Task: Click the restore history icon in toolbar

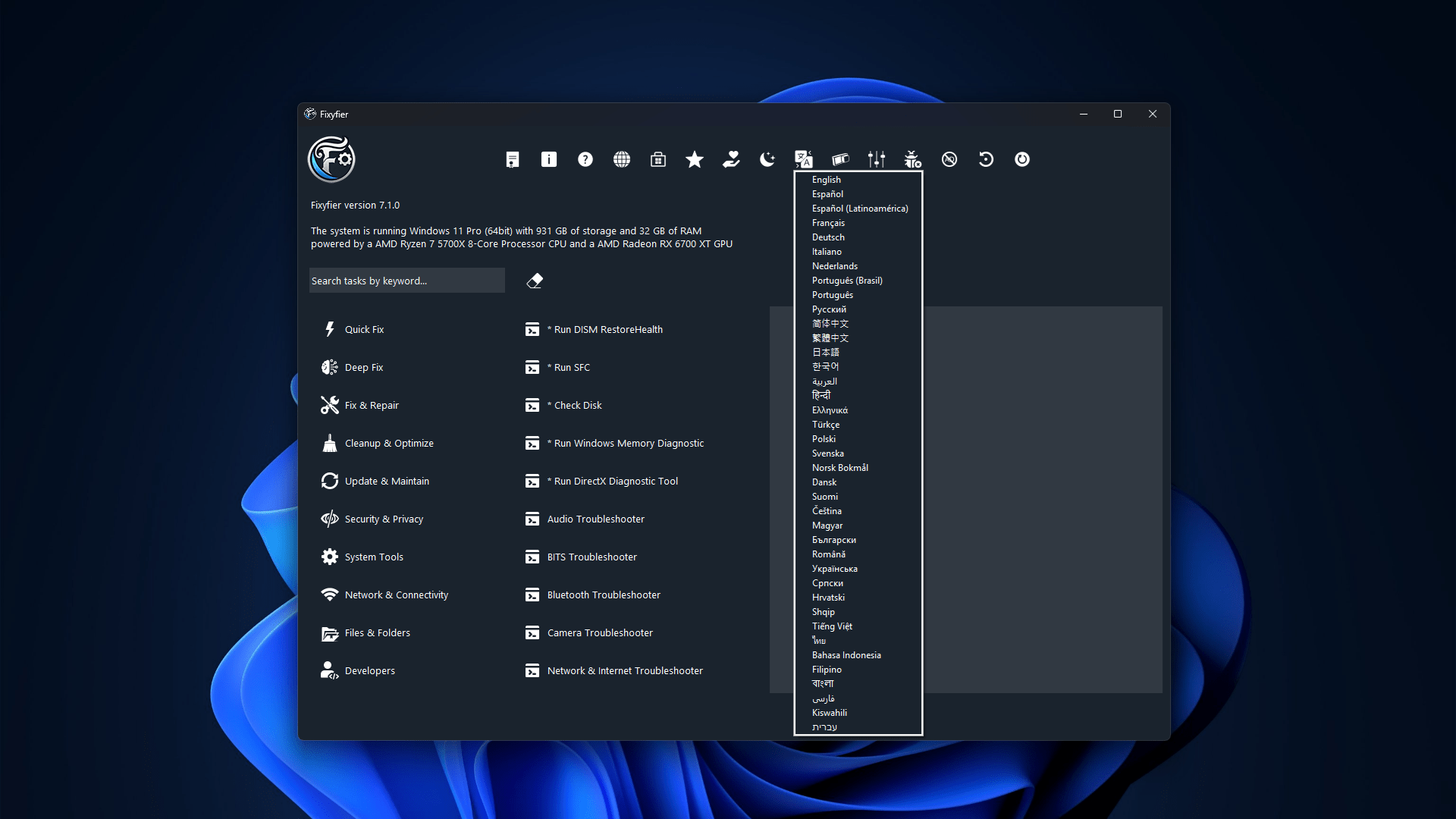Action: pos(985,159)
